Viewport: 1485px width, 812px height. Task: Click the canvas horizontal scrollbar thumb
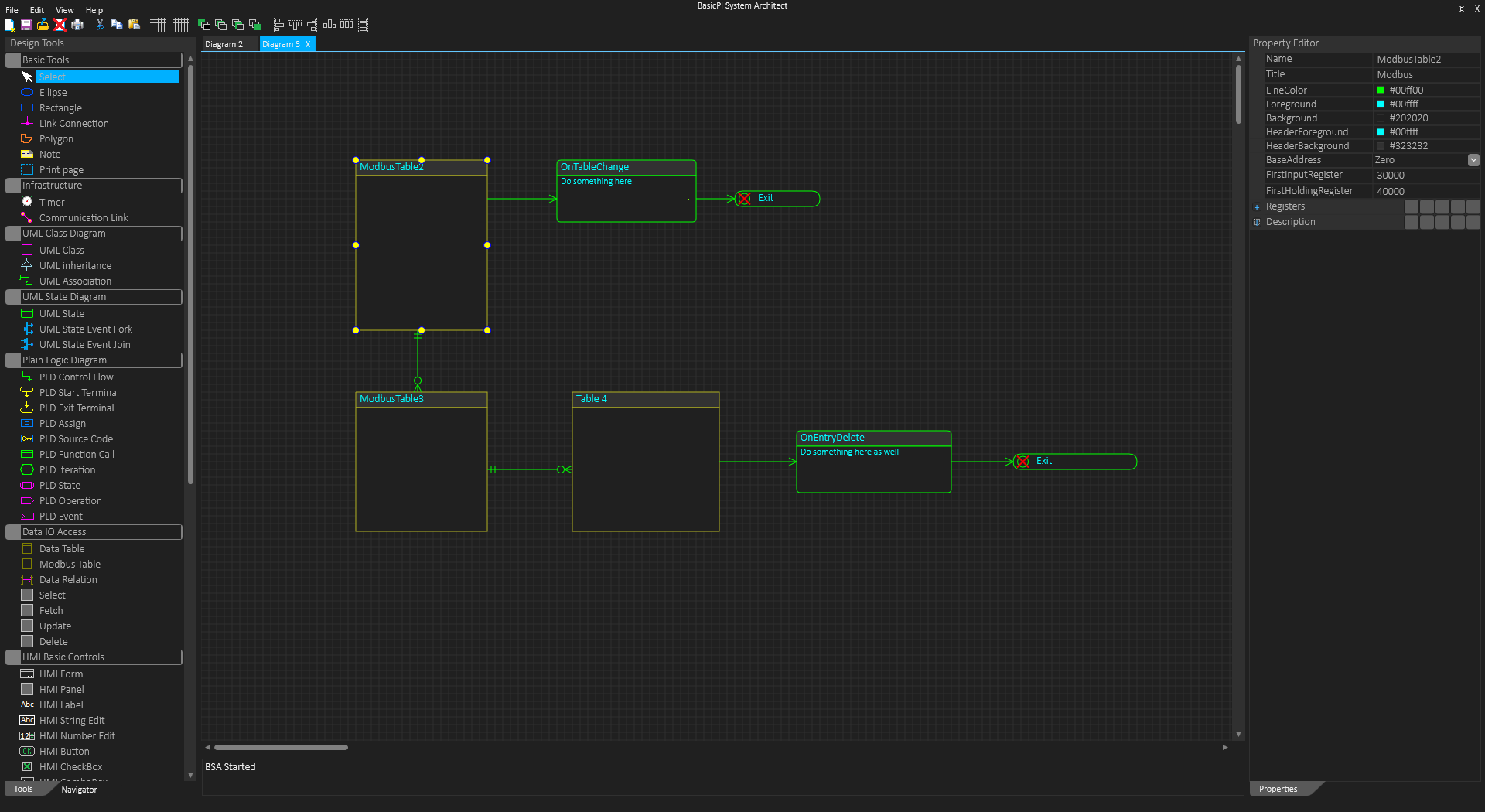[x=281, y=747]
